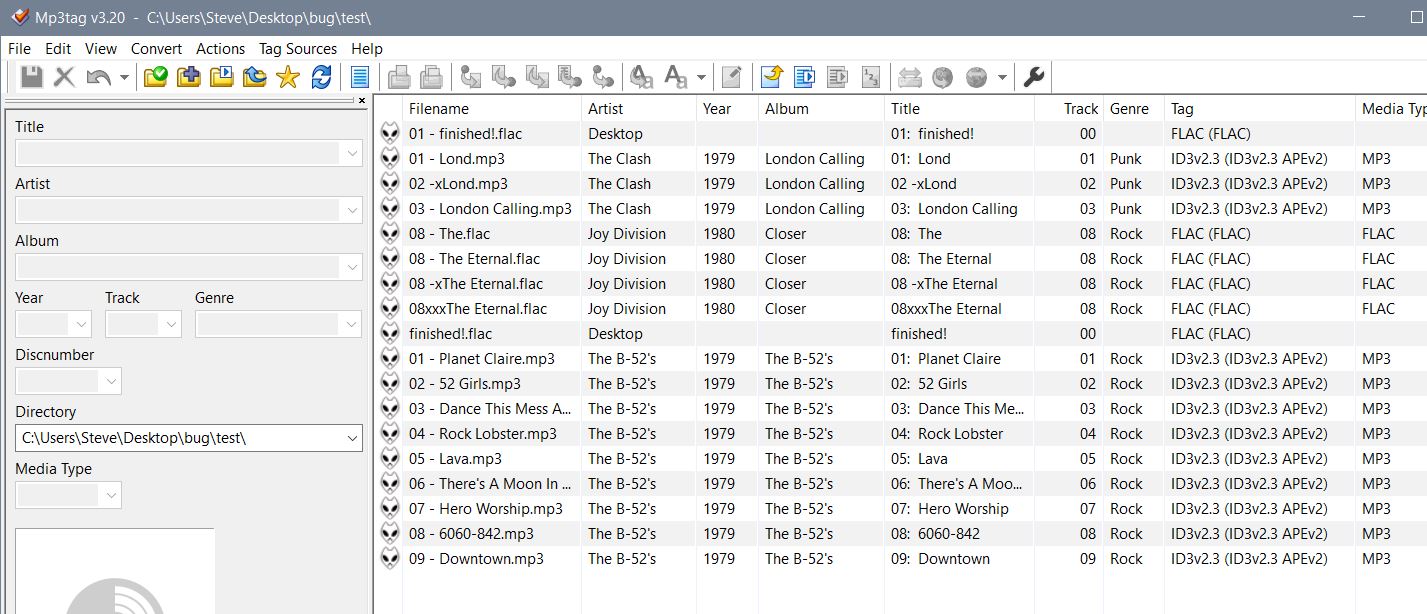Click the Undo arrow icon

point(98,77)
